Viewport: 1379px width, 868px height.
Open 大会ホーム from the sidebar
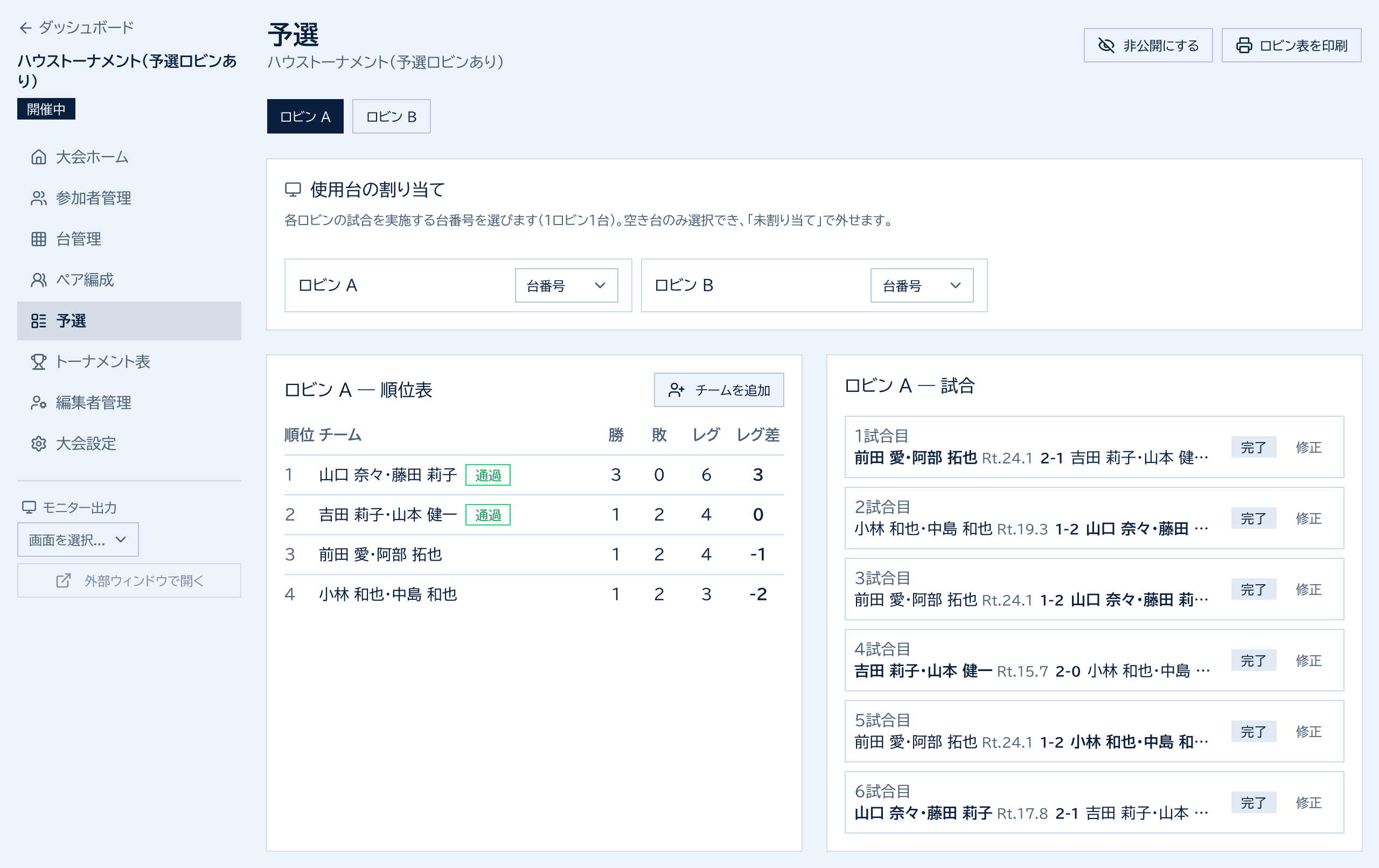click(129, 157)
